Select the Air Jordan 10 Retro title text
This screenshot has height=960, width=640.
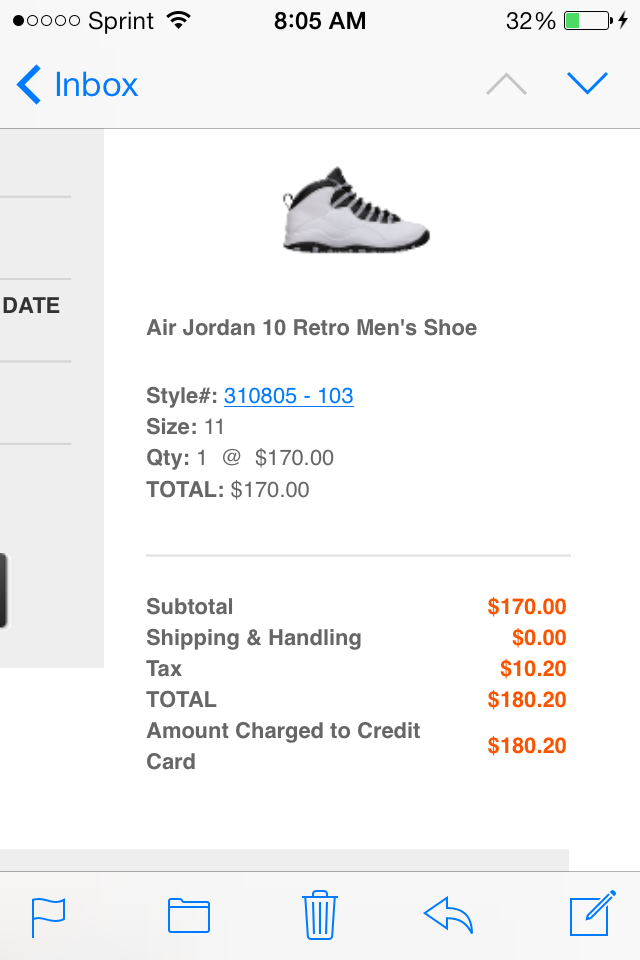(x=311, y=328)
